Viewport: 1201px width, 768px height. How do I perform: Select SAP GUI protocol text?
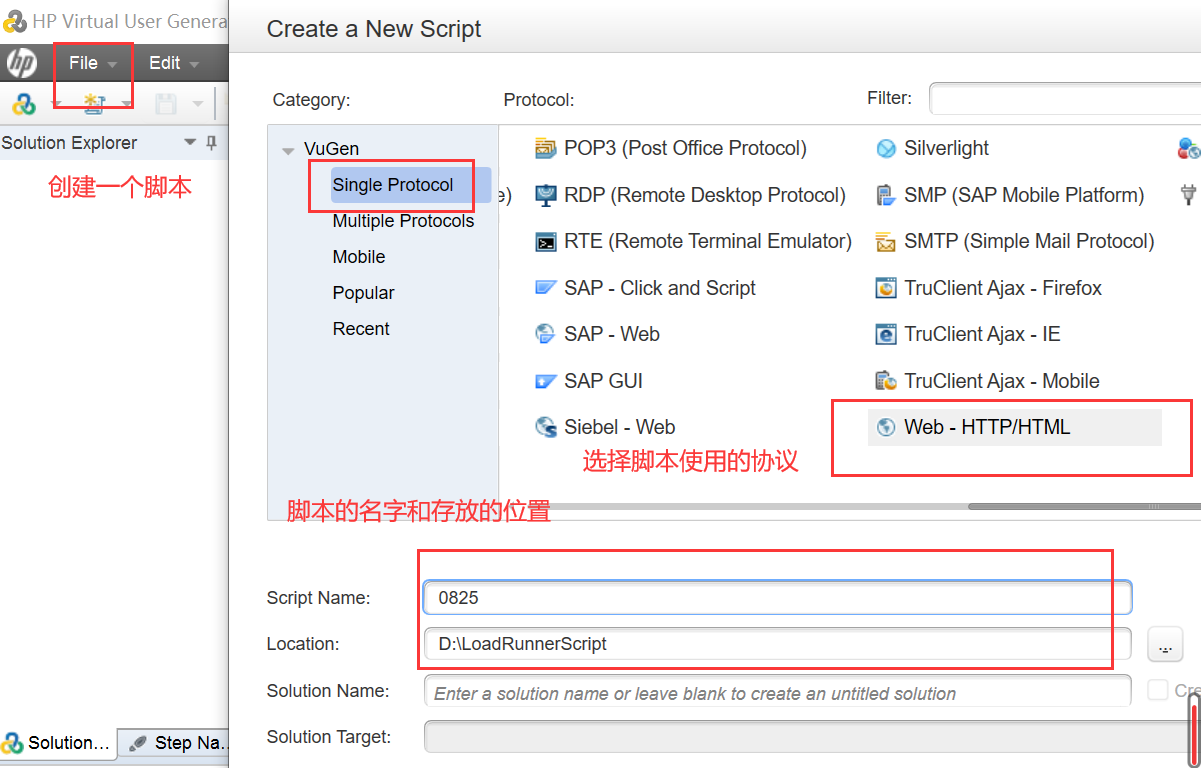[604, 381]
